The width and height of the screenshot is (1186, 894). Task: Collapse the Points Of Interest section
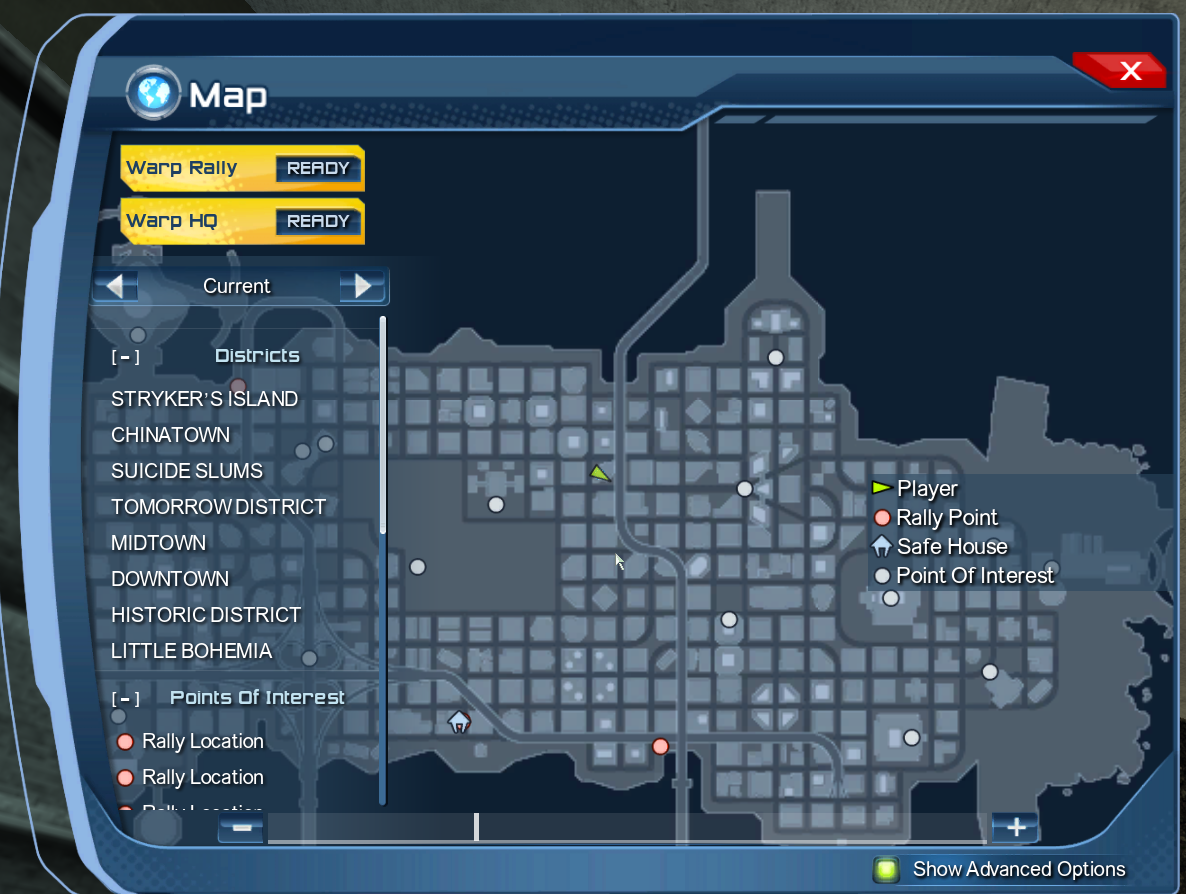126,698
